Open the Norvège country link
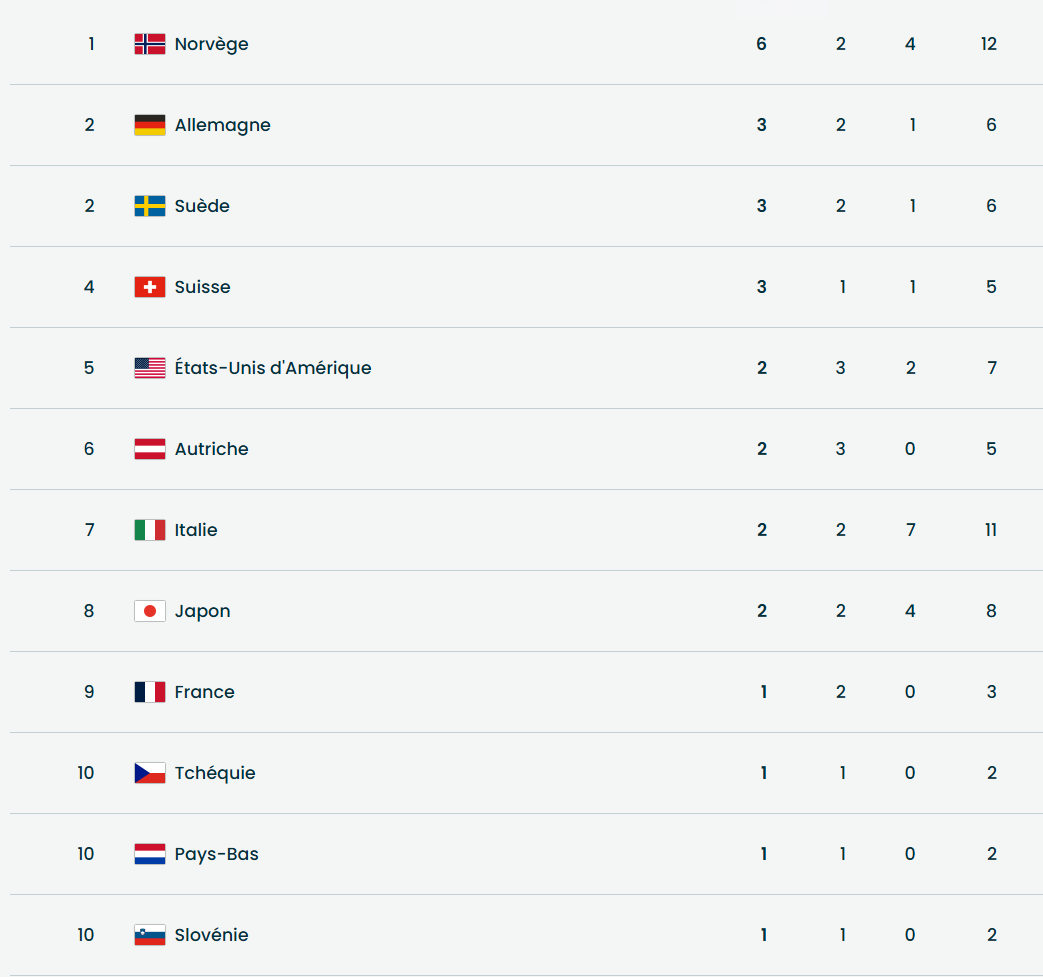Screen dimensions: 1043x977 [x=211, y=44]
